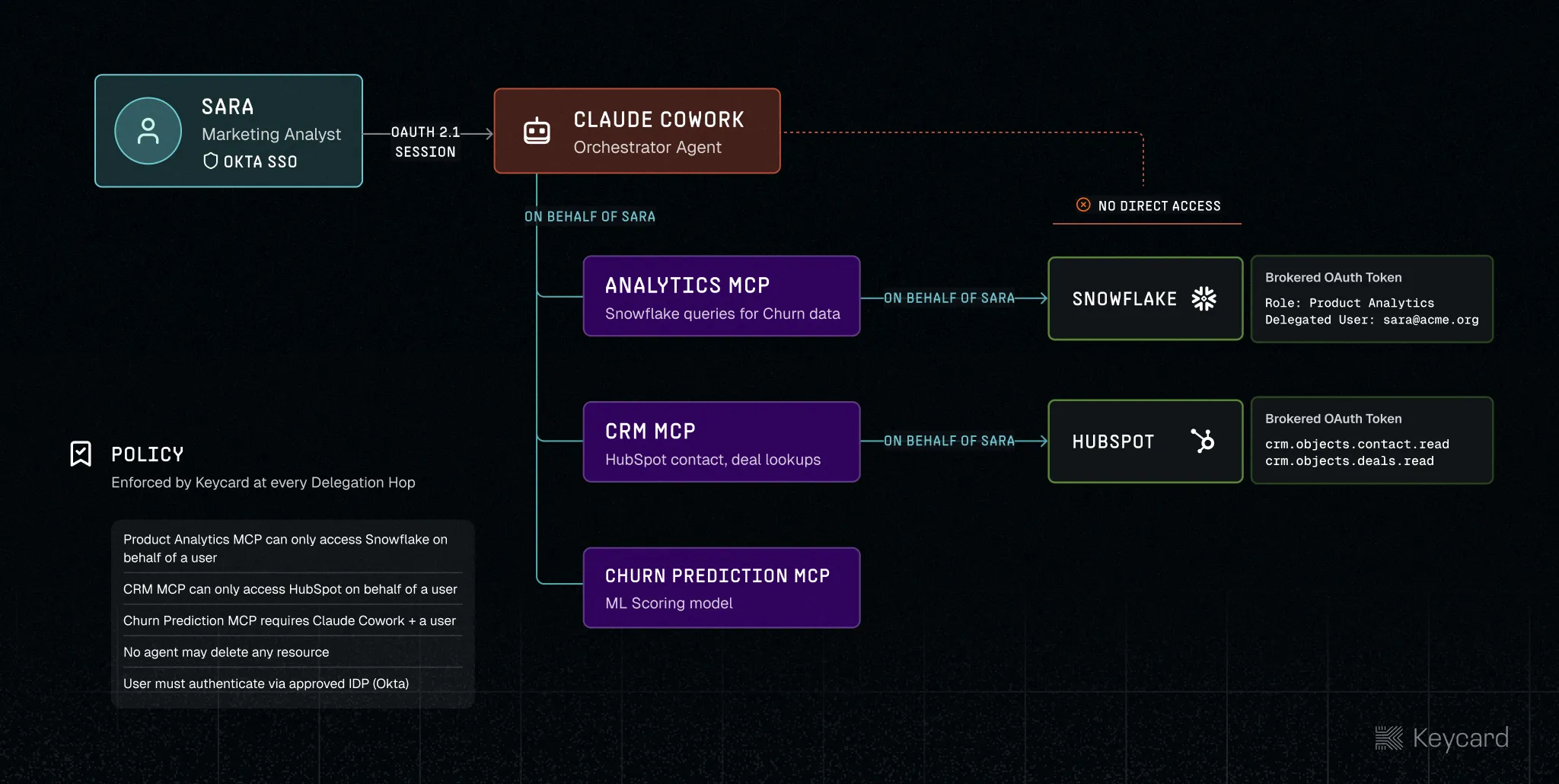Click the Churn Prediction MCP policy rule

tap(289, 620)
